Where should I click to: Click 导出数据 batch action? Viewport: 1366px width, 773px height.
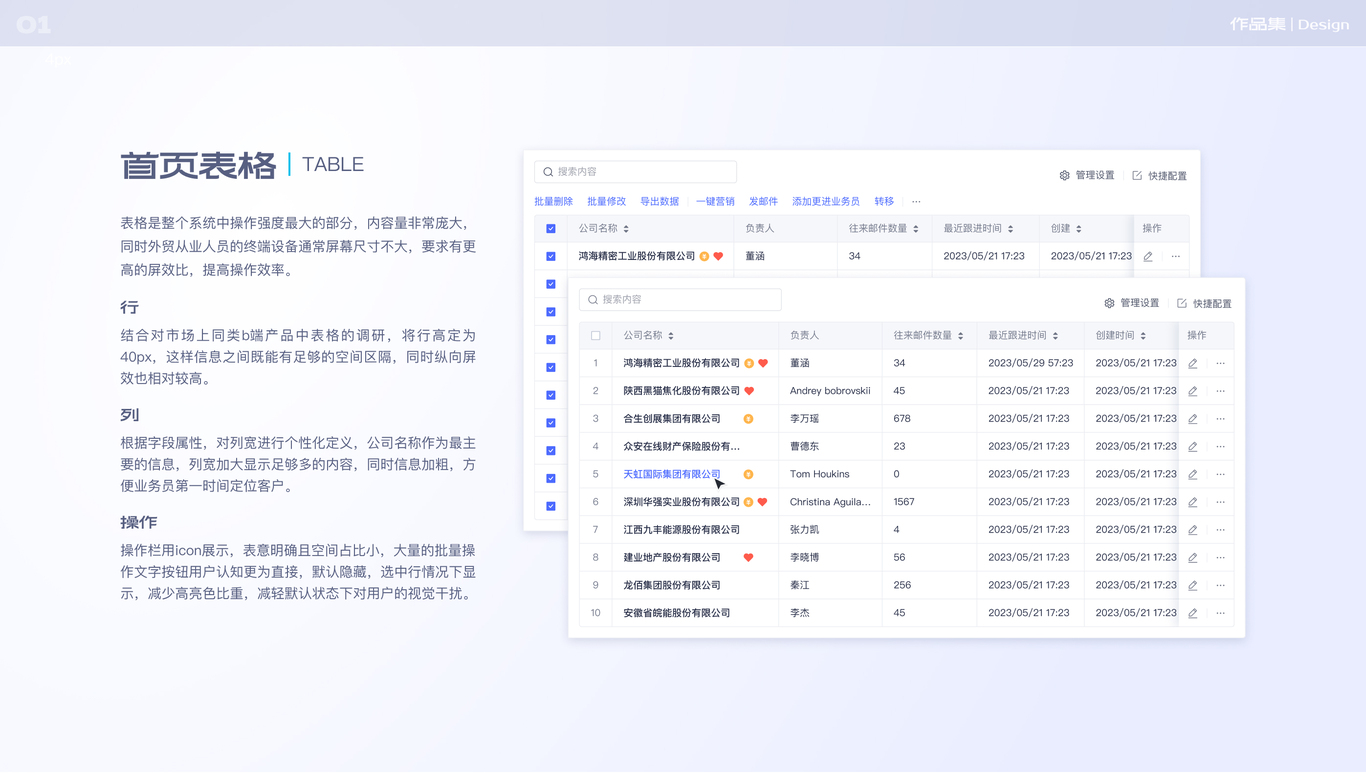click(x=660, y=202)
